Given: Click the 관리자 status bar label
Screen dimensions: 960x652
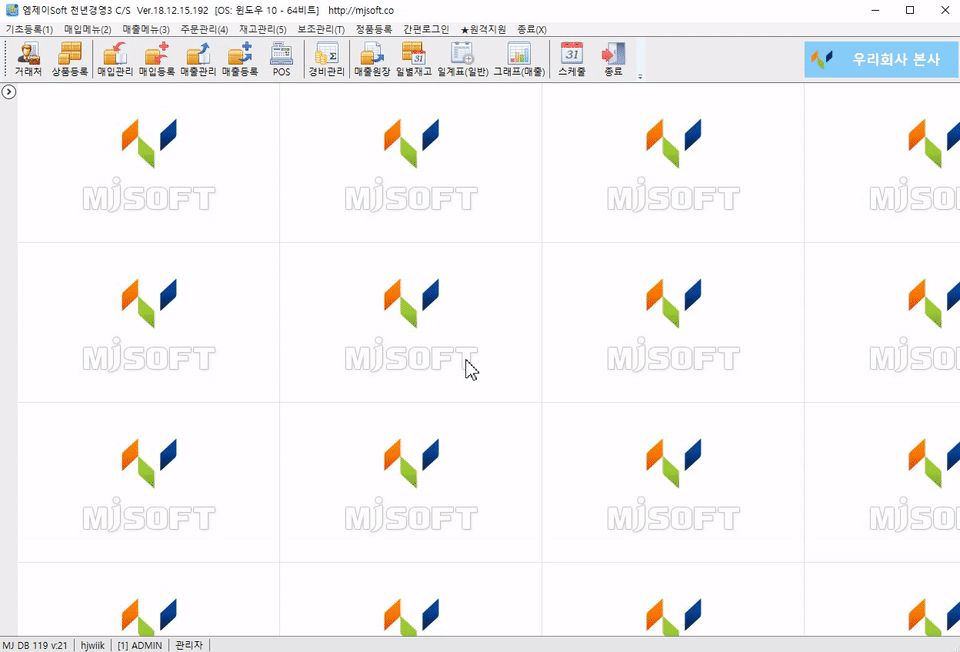Looking at the screenshot, I should pyautogui.click(x=189, y=645).
